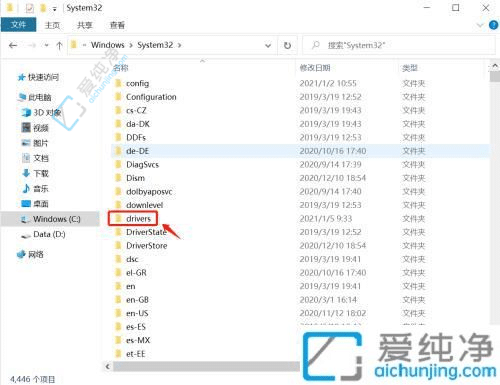Click the System32 search box
This screenshot has height=385, width=500.
[x=398, y=45]
